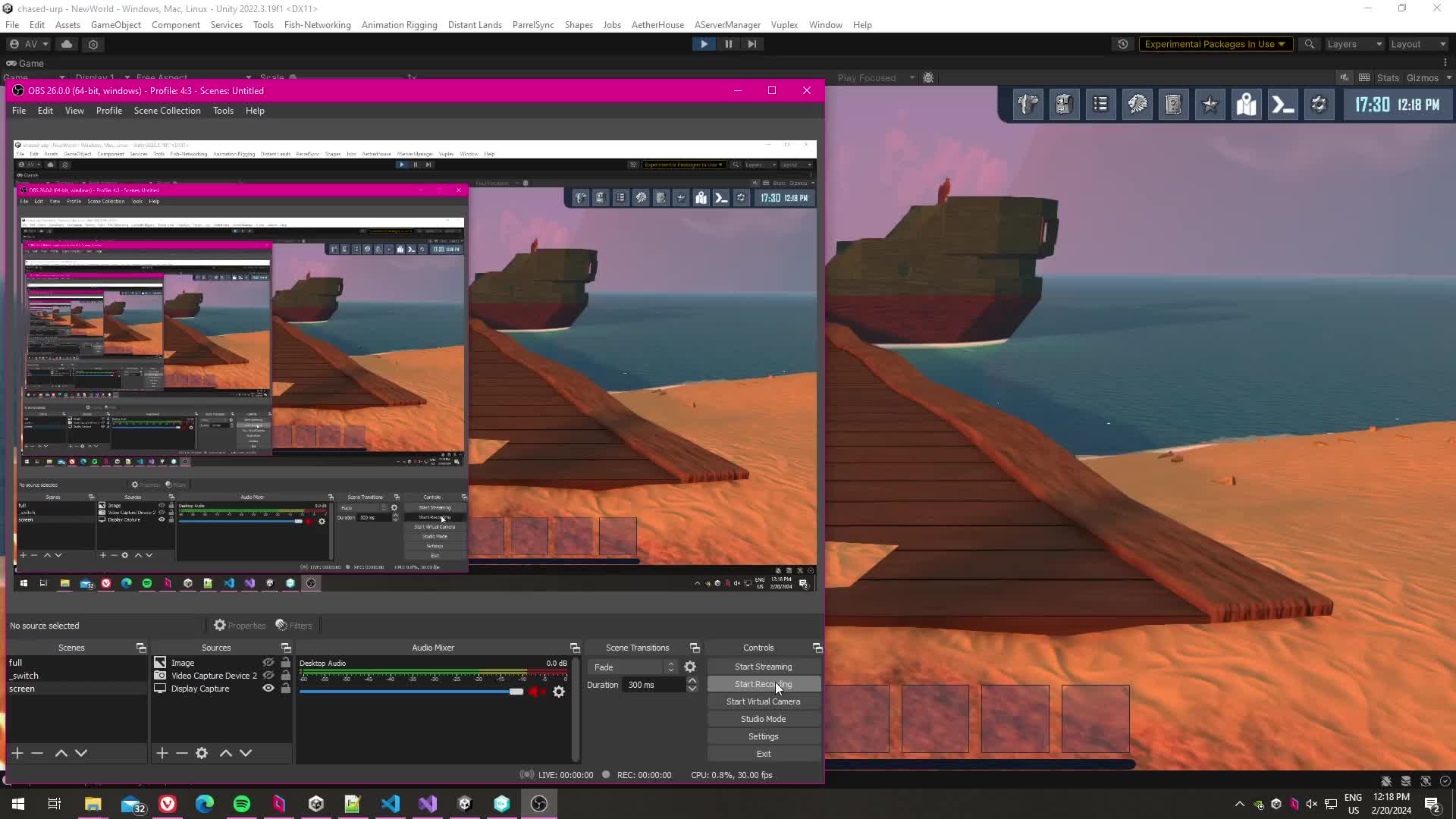Open Unity GameObject menu
This screenshot has height=819, width=1456.
115,25
